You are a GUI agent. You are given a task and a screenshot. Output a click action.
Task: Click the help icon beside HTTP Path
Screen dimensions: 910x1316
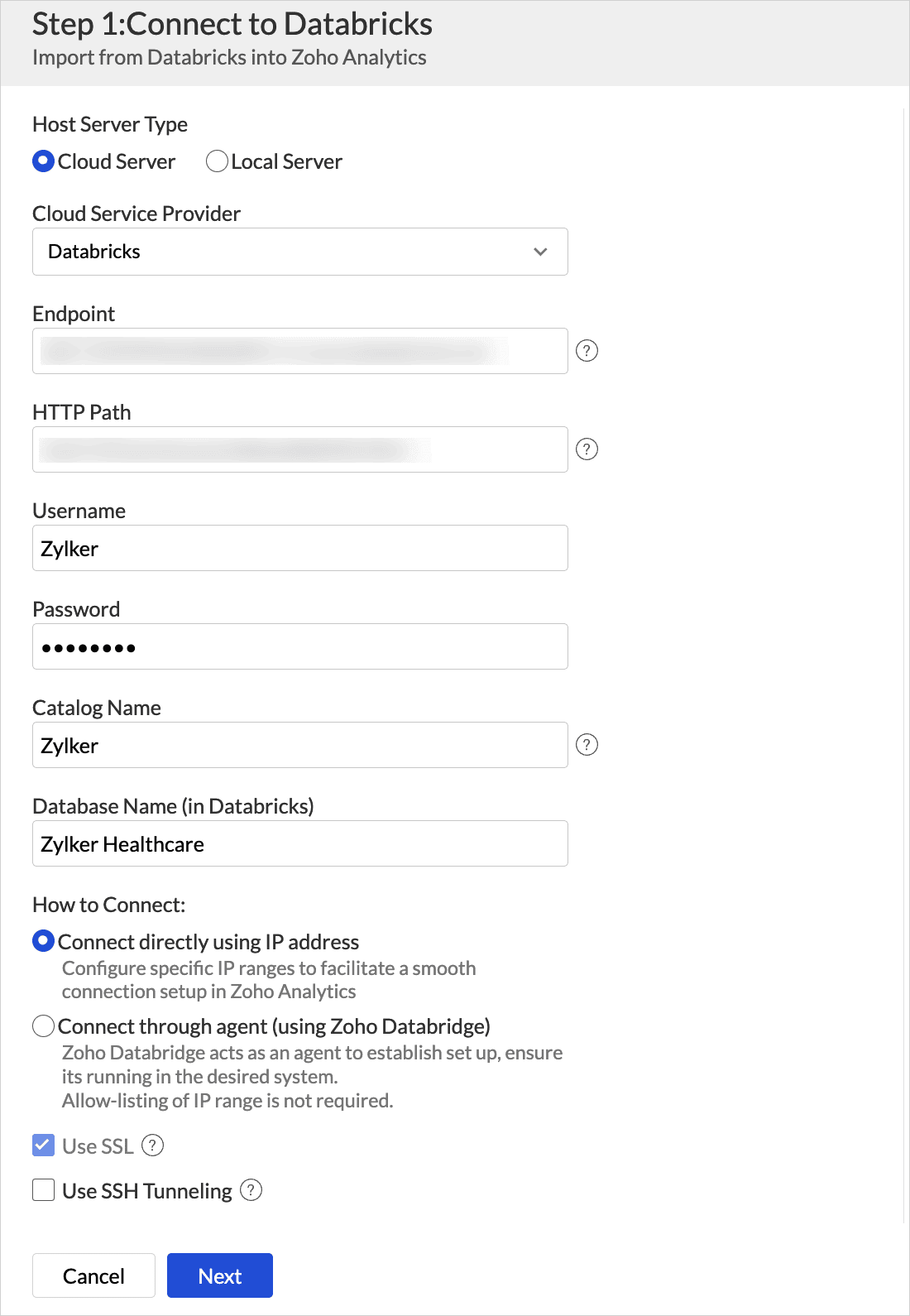[x=587, y=449]
